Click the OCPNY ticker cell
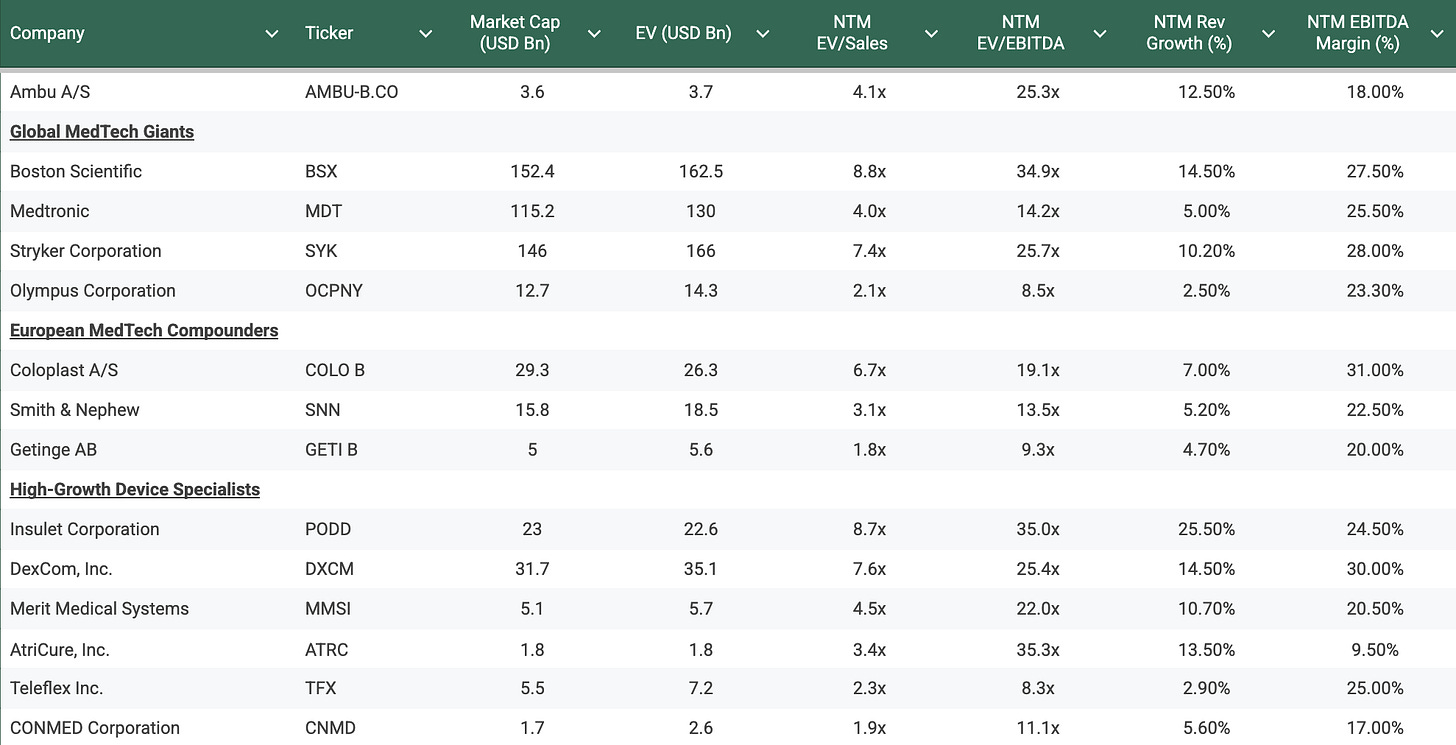This screenshot has height=745, width=1456. coord(334,291)
